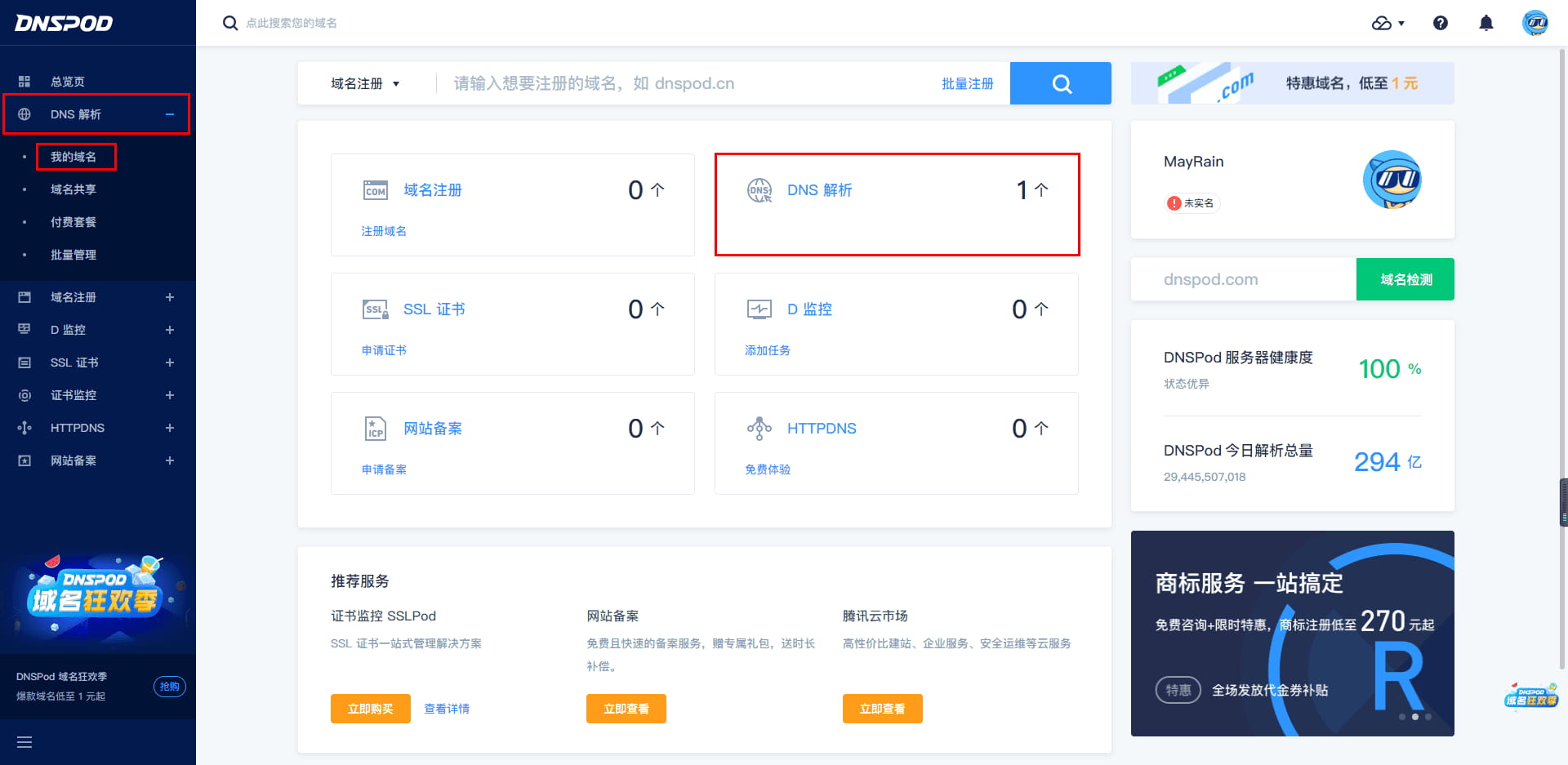Image resolution: width=1568 pixels, height=765 pixels.
Task: Collapse the DNS 解析 sidebar section
Action: [x=170, y=114]
